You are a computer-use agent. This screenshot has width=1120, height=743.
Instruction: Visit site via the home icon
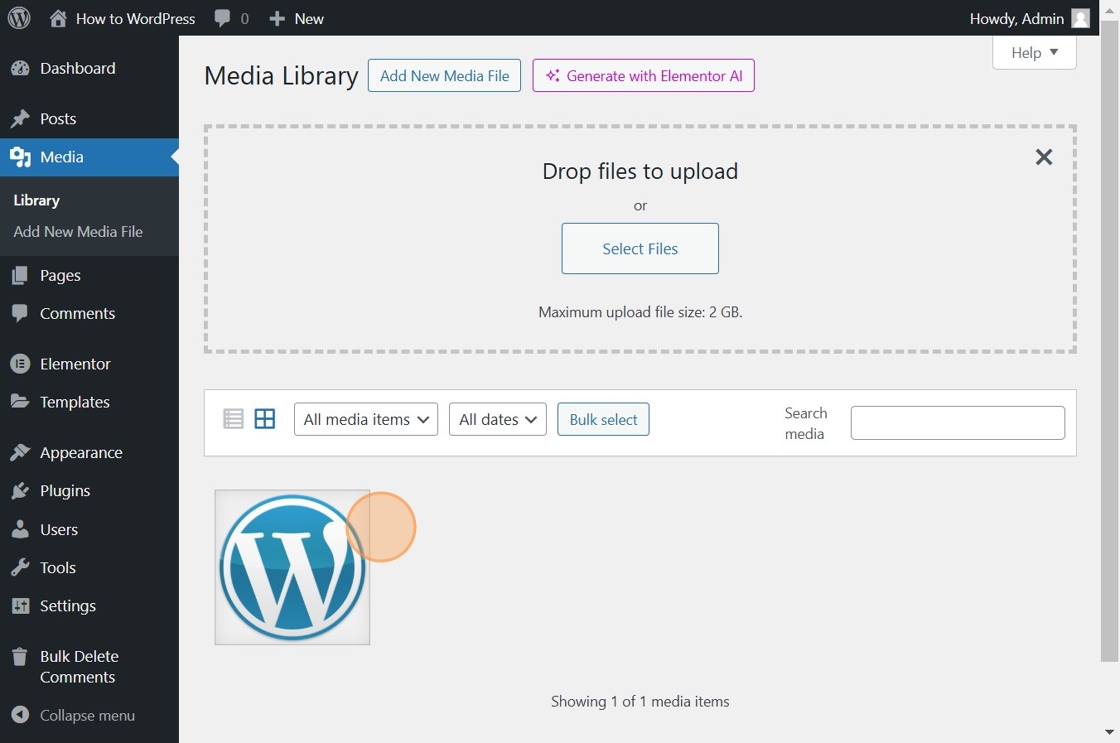pyautogui.click(x=58, y=18)
